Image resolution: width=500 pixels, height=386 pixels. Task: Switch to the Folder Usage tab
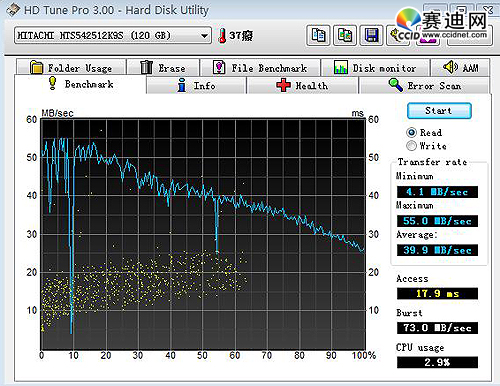[x=71, y=68]
